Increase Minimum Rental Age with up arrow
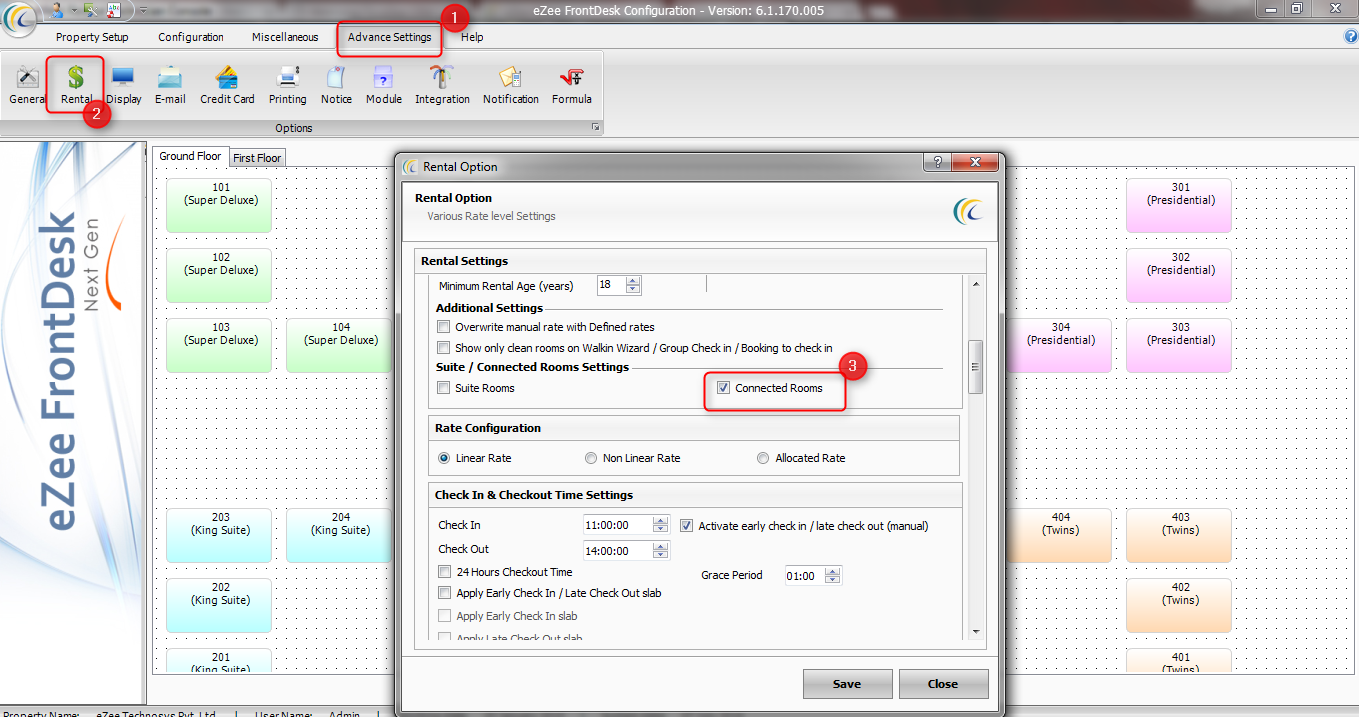Screen dimensions: 1359x717 [x=633, y=281]
